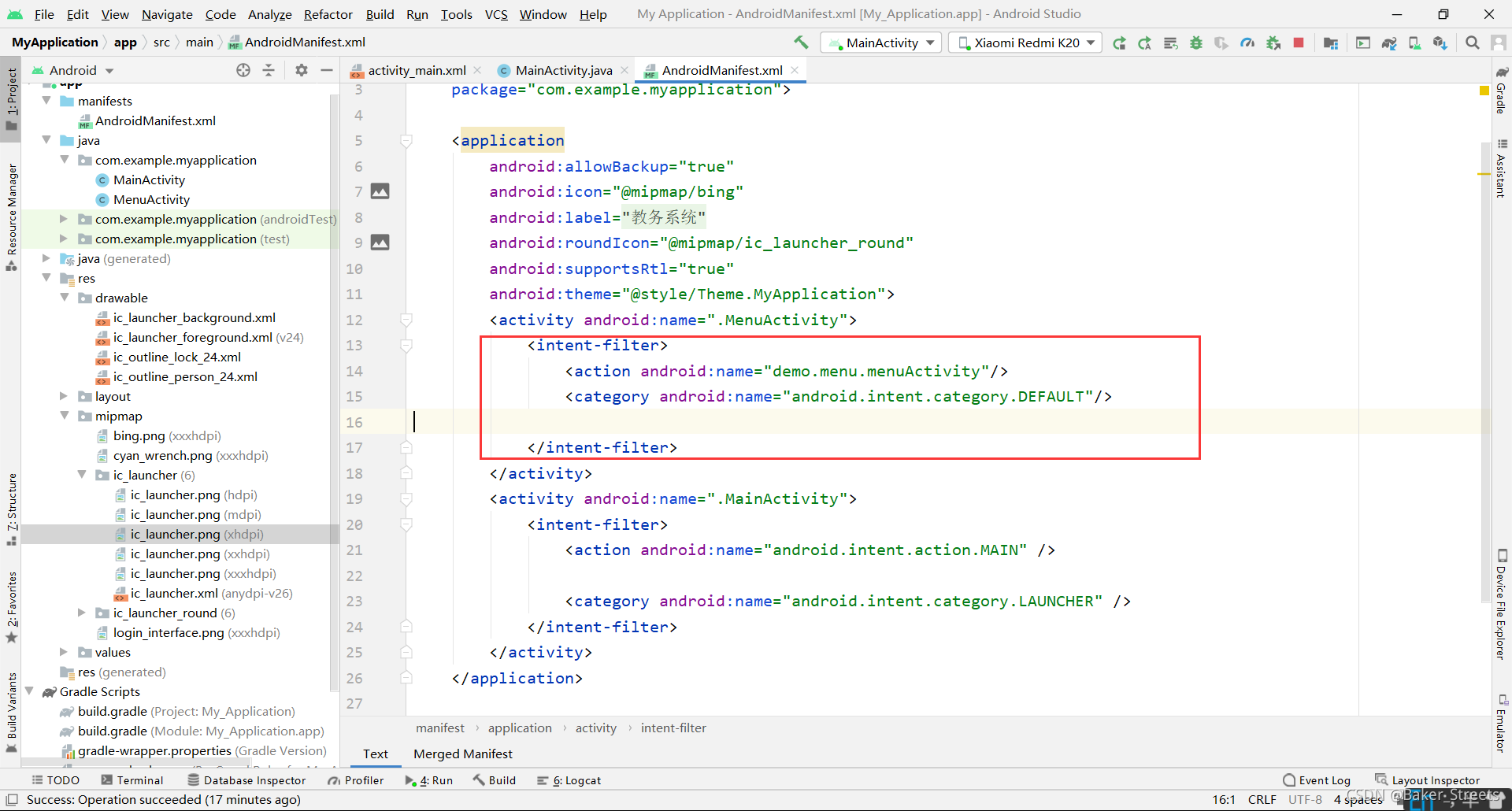Open the MainActivity run configuration dropdown
Viewport: 1512px width, 811px height.
coord(880,43)
